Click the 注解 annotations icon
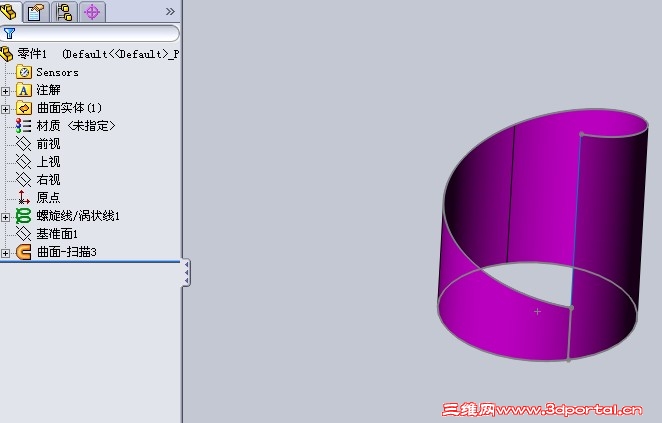This screenshot has height=423, width=662. (x=24, y=90)
